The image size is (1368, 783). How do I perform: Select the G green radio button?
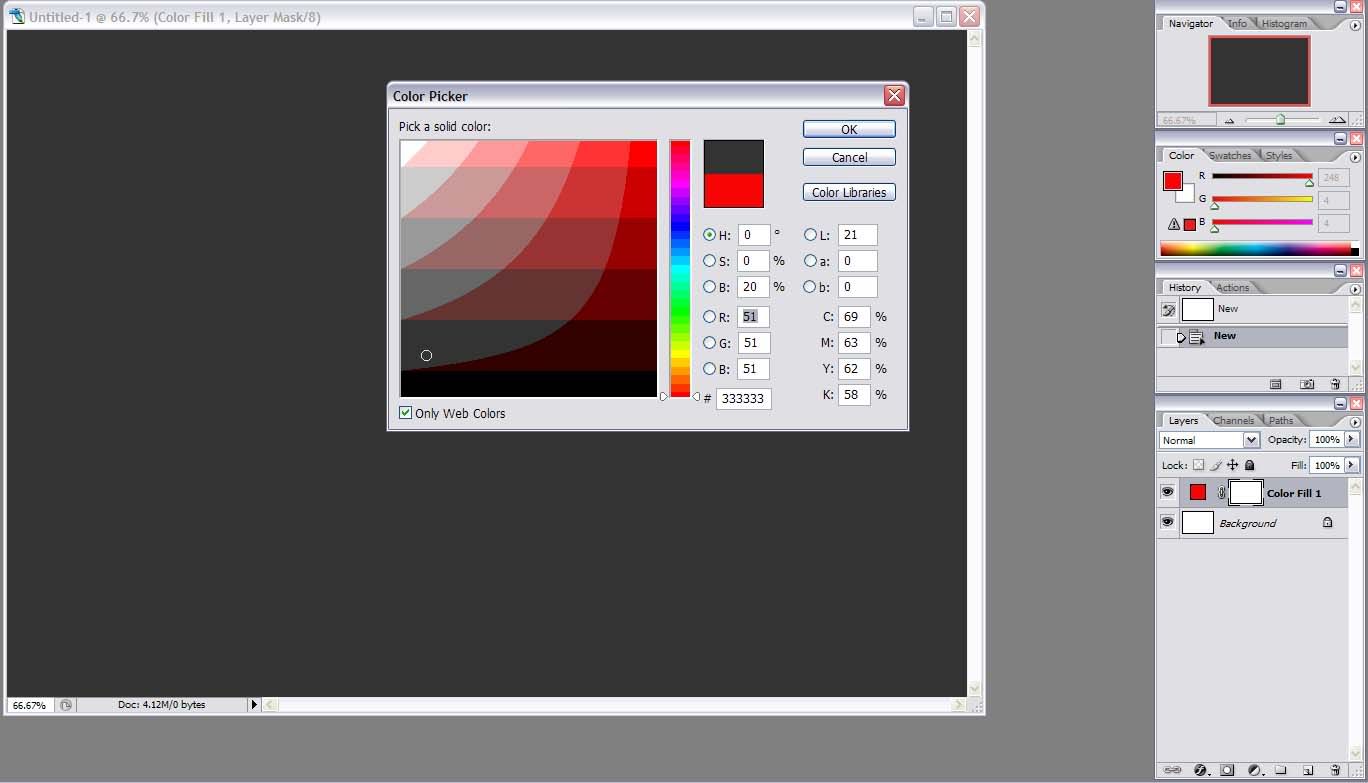(710, 343)
